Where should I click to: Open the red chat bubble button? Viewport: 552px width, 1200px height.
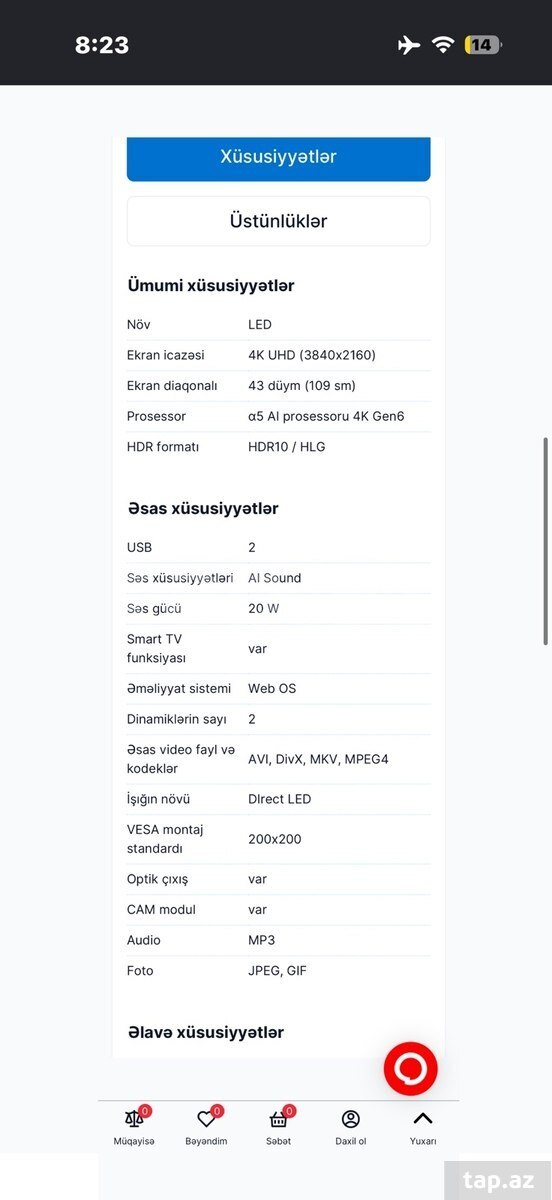[411, 1068]
